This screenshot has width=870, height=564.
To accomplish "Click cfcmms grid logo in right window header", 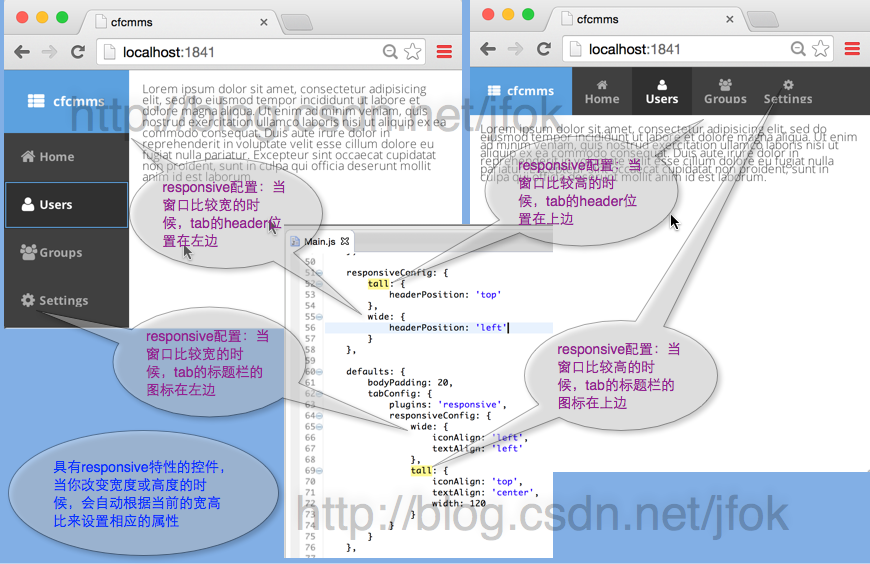I will [x=494, y=90].
